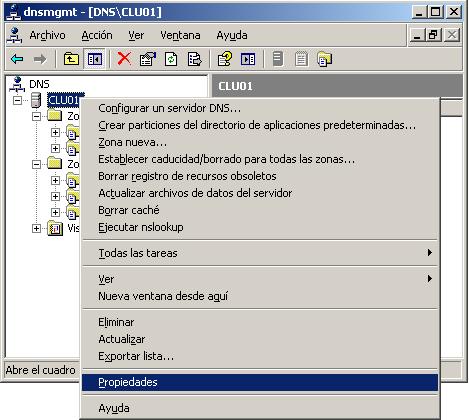Click the New zone folder icon in toolbar
This screenshot has height=420, width=469.
[325, 59]
